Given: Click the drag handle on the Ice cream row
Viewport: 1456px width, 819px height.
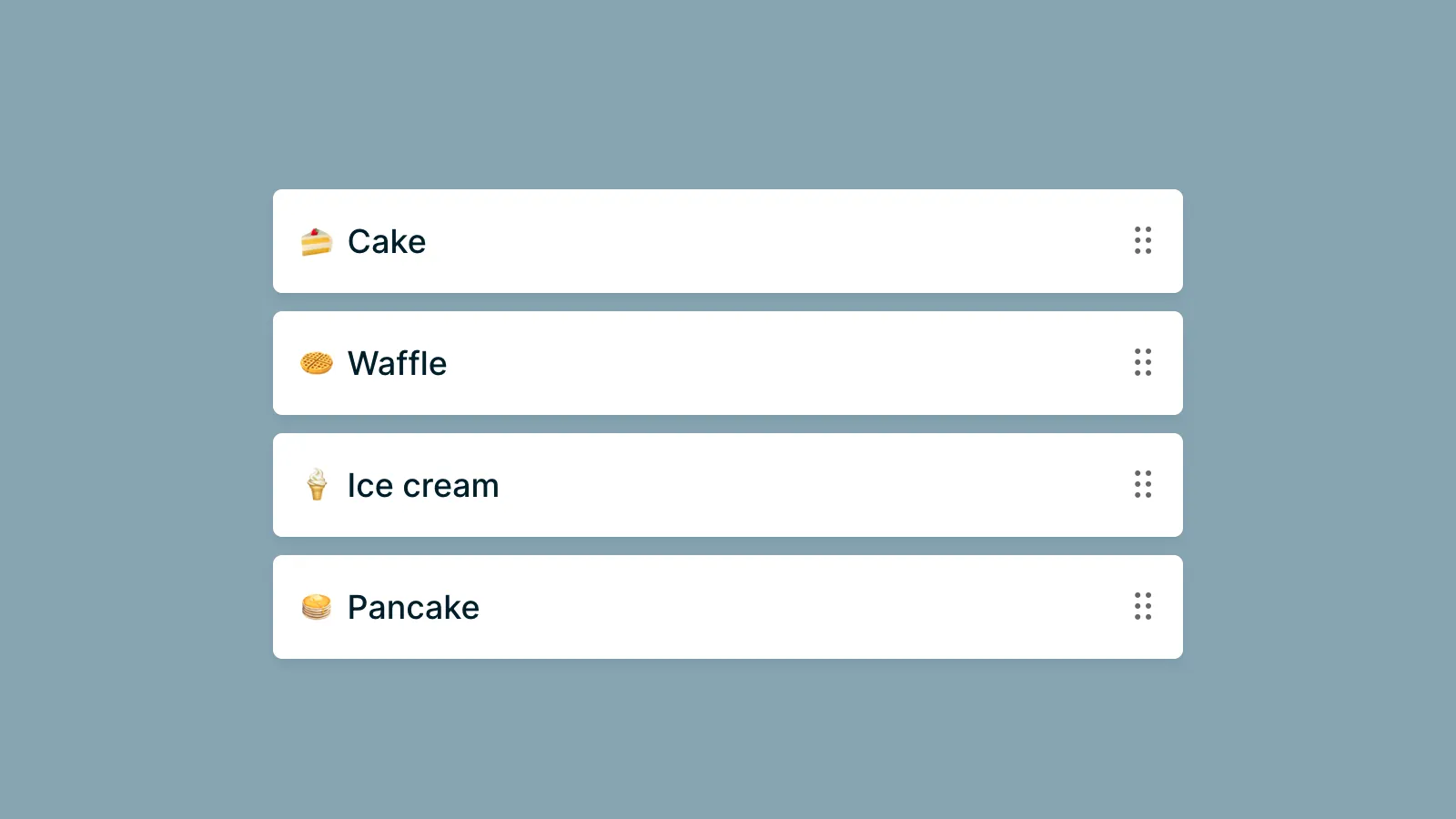Looking at the screenshot, I should pos(1143,485).
